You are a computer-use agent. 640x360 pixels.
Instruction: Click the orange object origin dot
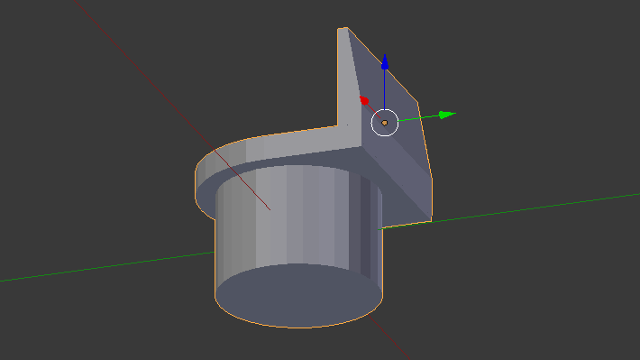tap(384, 122)
